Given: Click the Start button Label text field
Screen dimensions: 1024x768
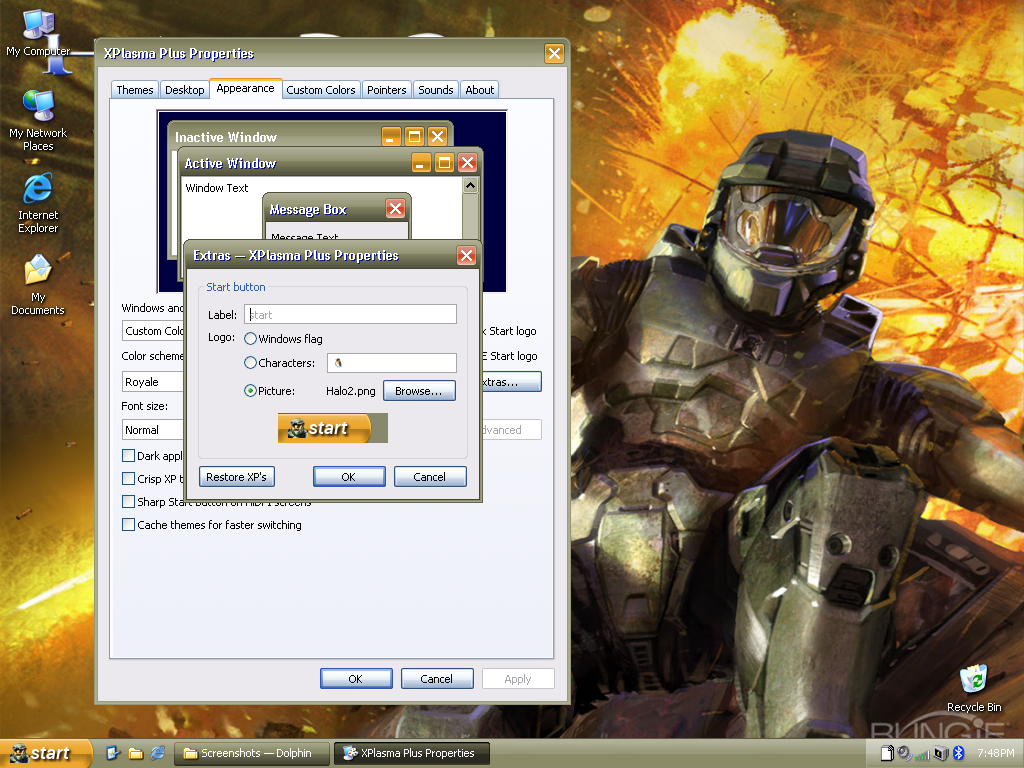Looking at the screenshot, I should [x=351, y=314].
